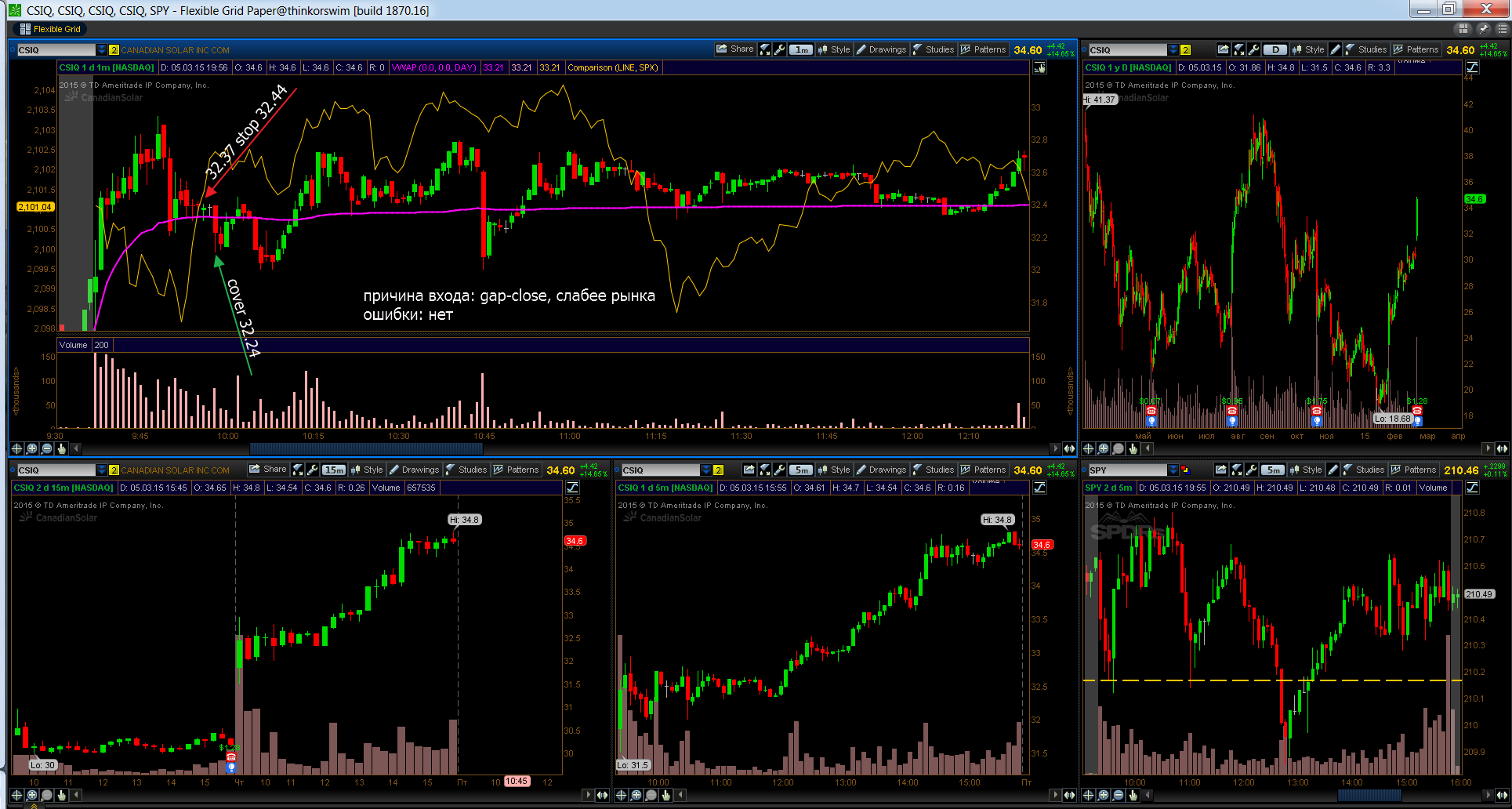Open Drawings menu in the 1m chart
This screenshot has width=1512, height=809.
pos(882,49)
